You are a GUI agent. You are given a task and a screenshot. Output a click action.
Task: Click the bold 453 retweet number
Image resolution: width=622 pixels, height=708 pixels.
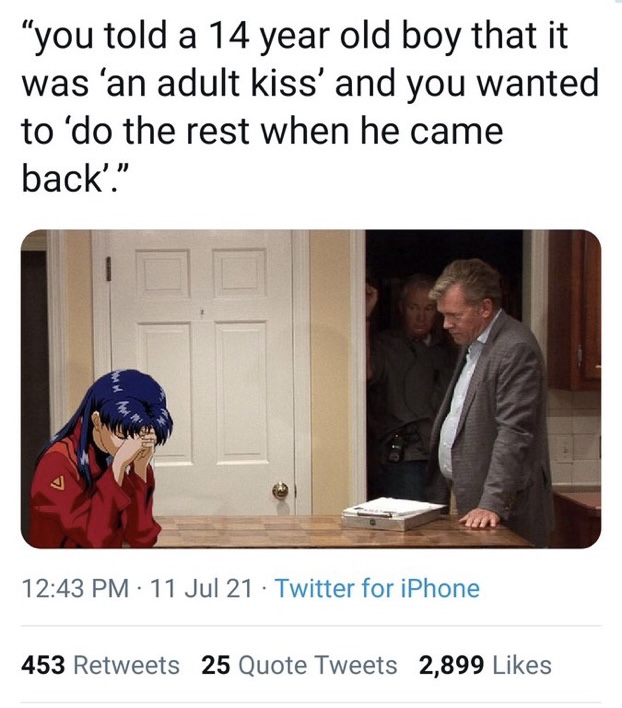click(43, 665)
